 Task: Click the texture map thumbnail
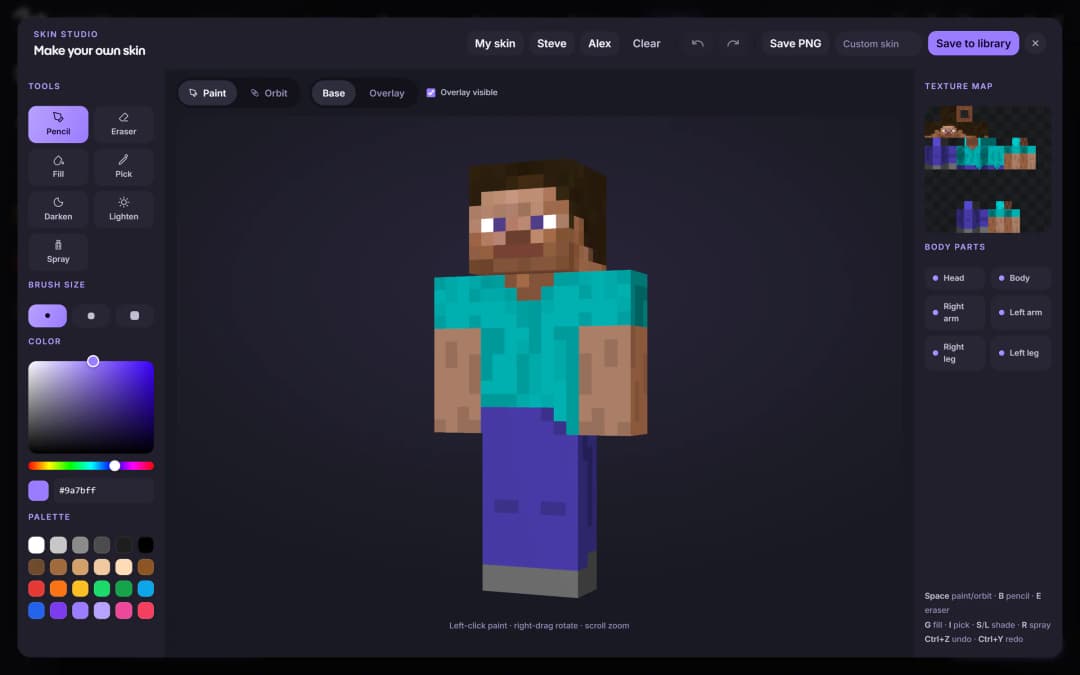coord(988,169)
